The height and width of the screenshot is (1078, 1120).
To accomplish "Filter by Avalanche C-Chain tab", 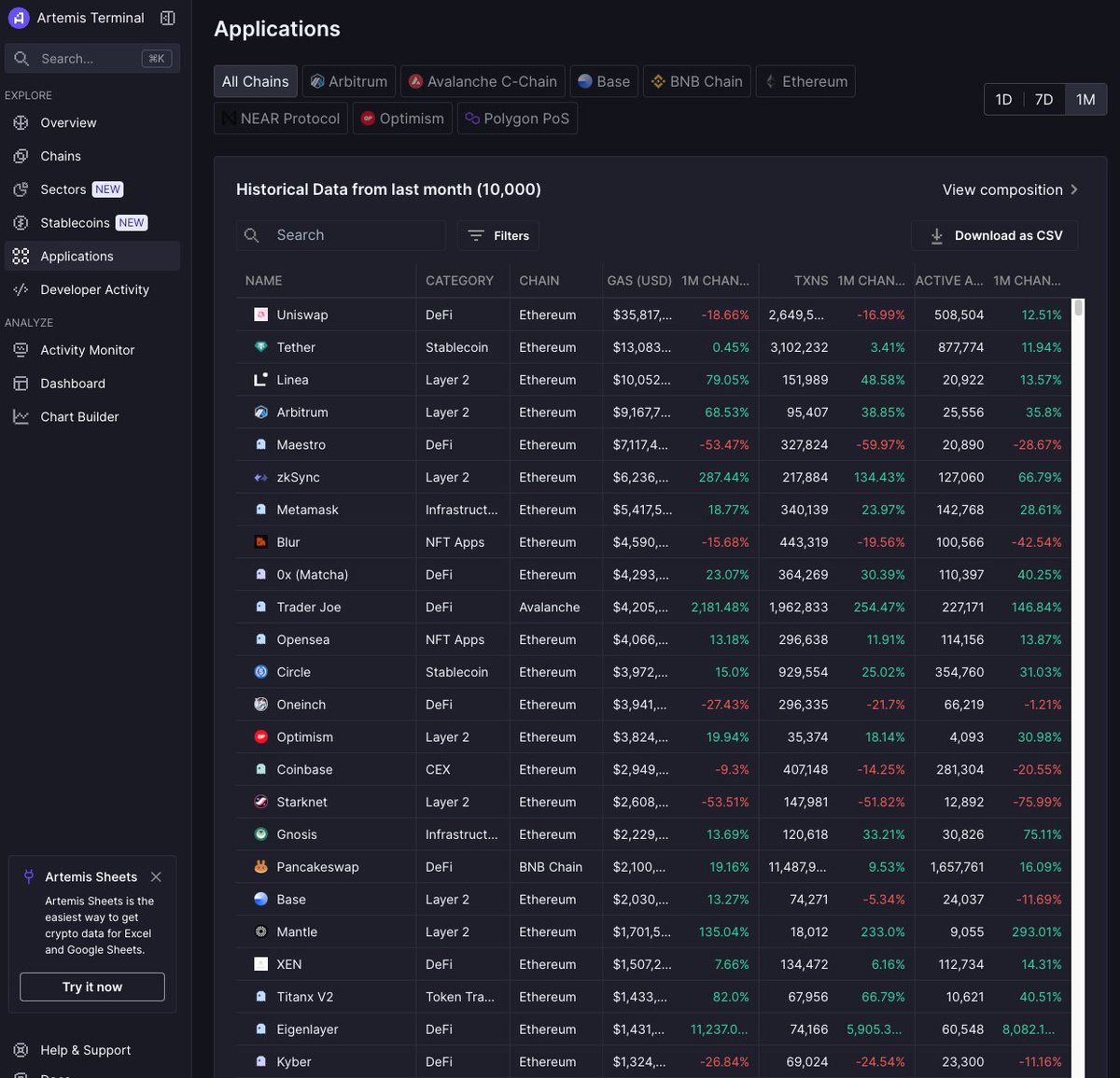I will coord(483,81).
